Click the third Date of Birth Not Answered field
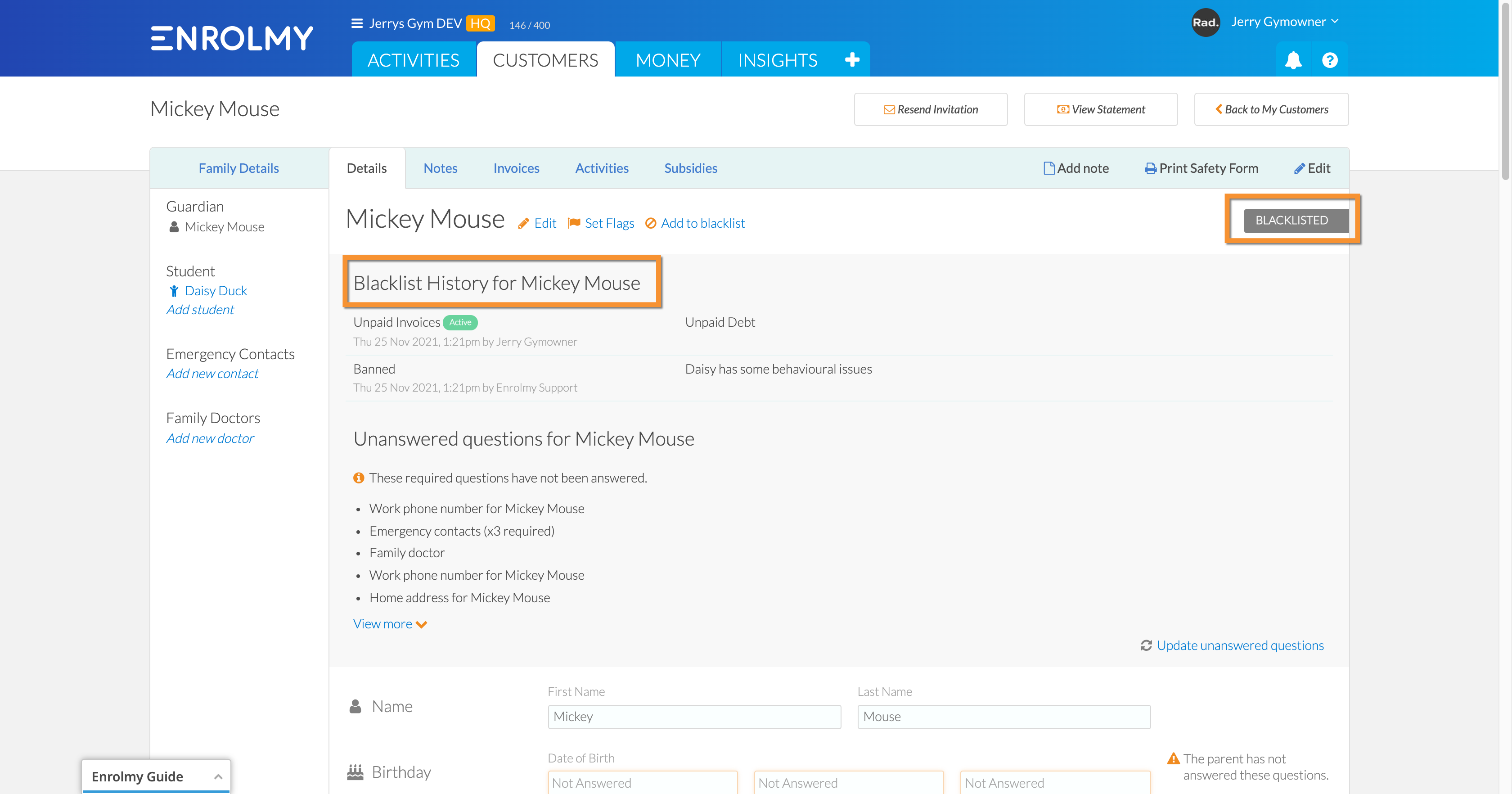1512x794 pixels. coord(1055,783)
